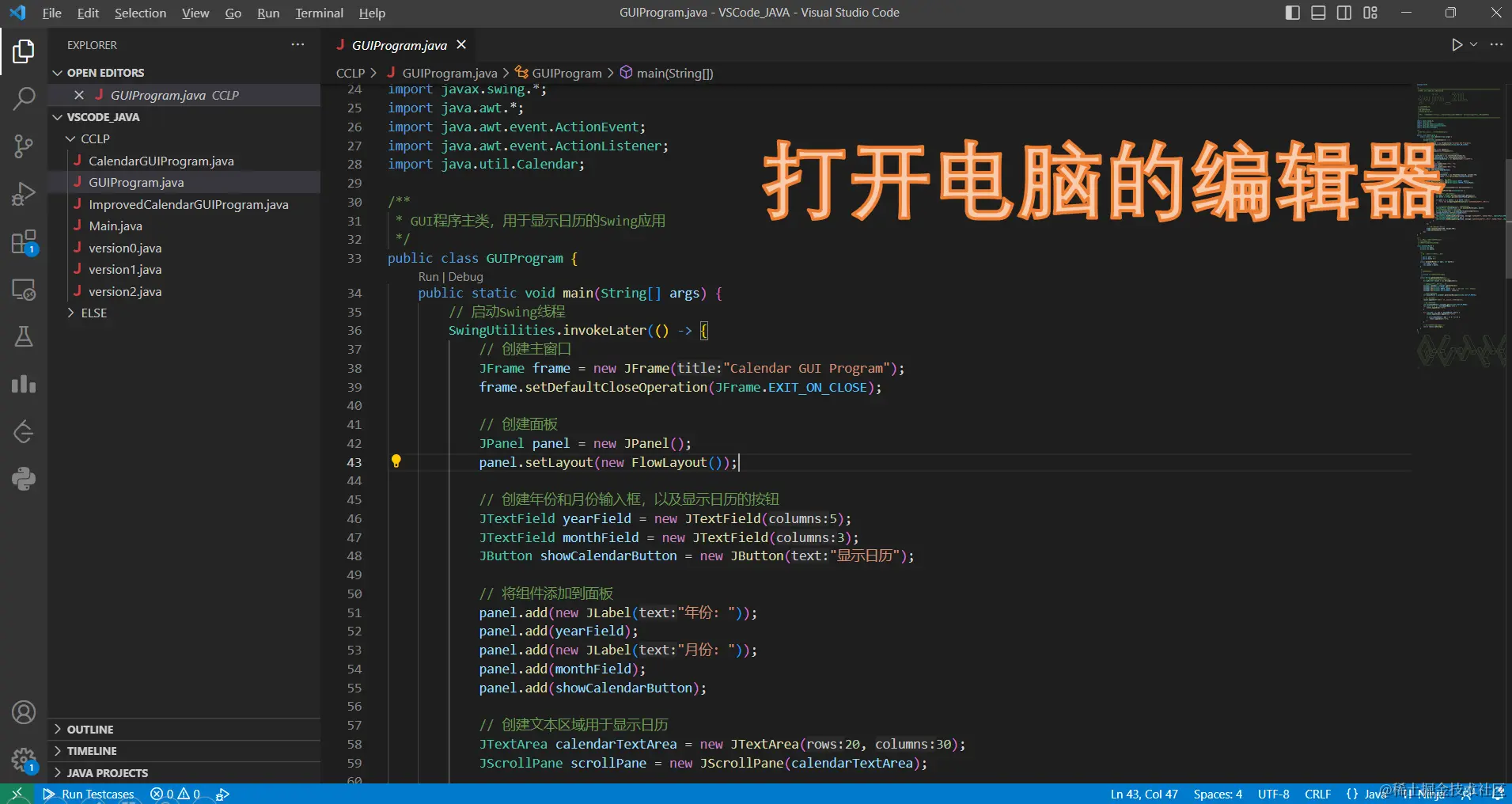Open ImprovedCalendarGUIProgram.java in explorer
Viewport: 1512px width, 804px height.
tap(184, 204)
